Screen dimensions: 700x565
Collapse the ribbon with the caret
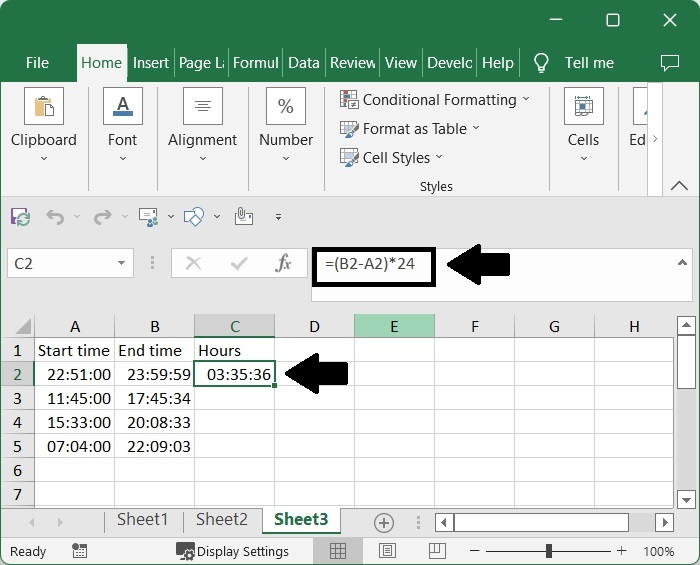(679, 185)
